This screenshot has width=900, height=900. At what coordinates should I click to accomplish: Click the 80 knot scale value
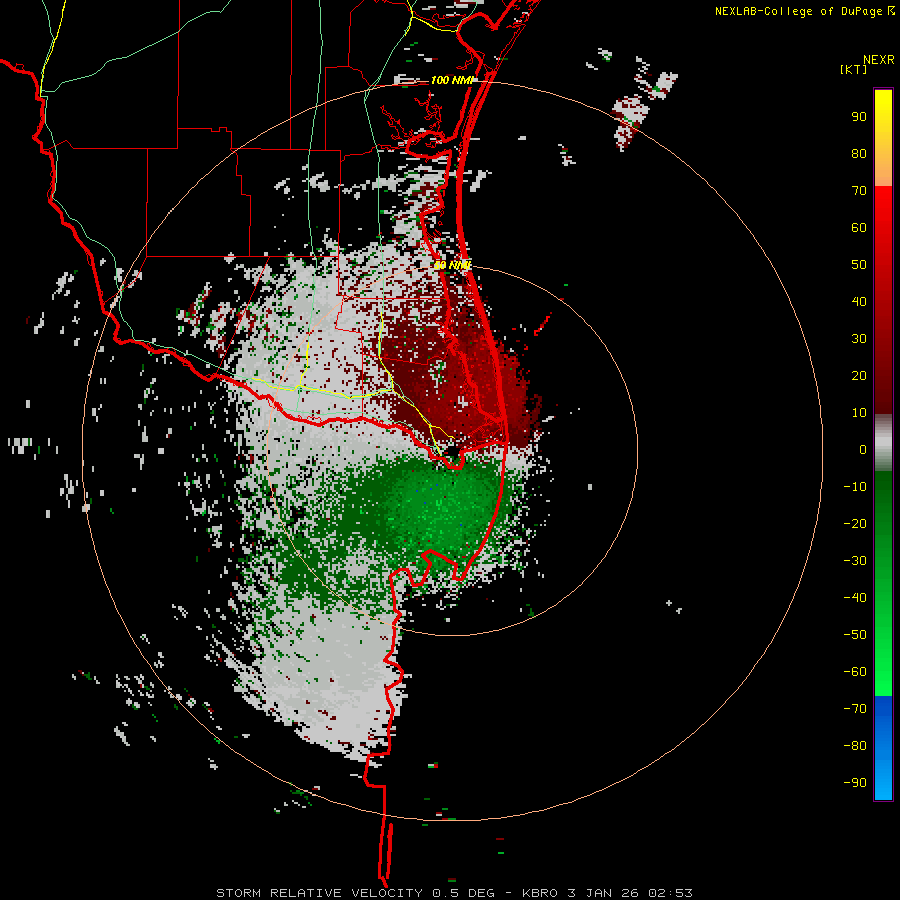tap(859, 154)
